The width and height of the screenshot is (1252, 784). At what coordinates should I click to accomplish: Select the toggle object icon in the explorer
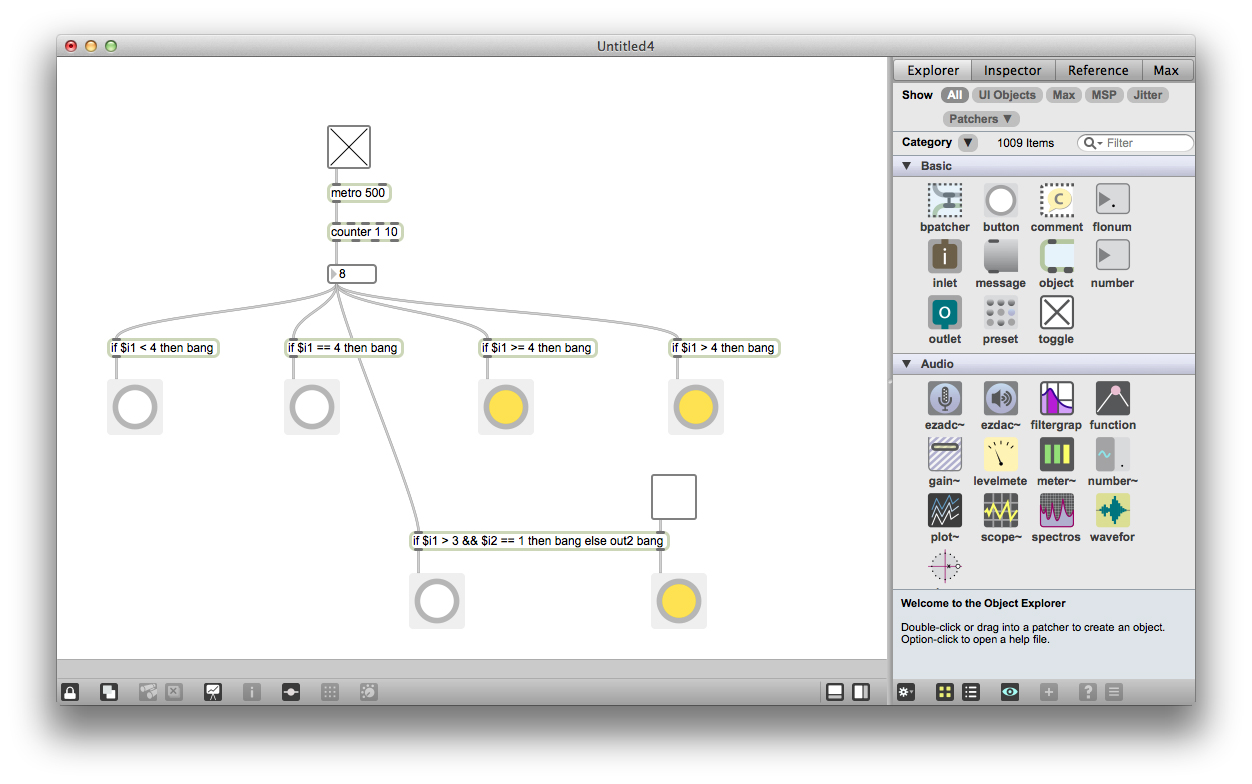[1057, 312]
